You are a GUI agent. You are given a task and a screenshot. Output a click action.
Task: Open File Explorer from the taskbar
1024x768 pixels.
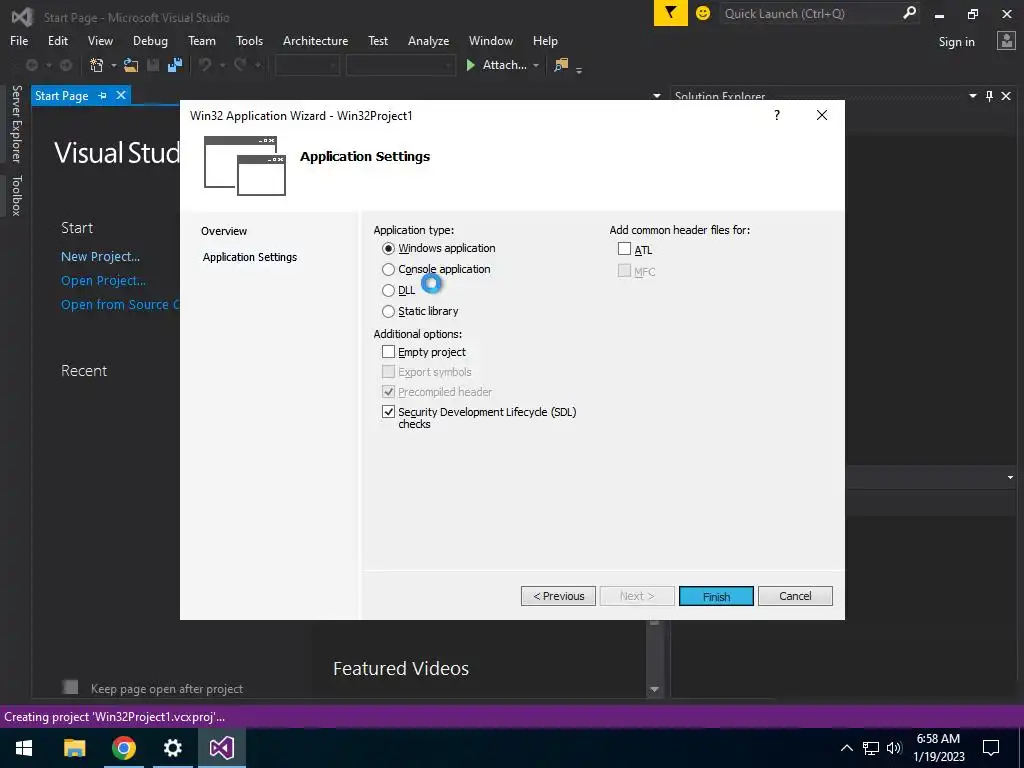(74, 748)
